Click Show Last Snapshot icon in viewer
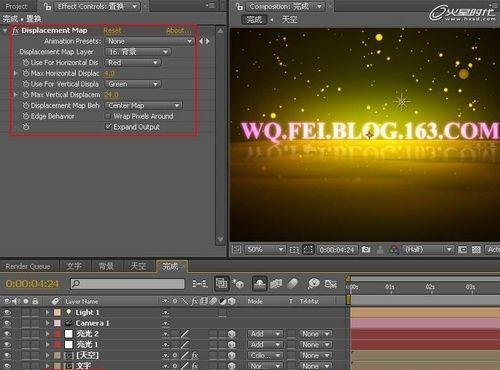Viewport: 500px width, 370px height. (x=380, y=249)
